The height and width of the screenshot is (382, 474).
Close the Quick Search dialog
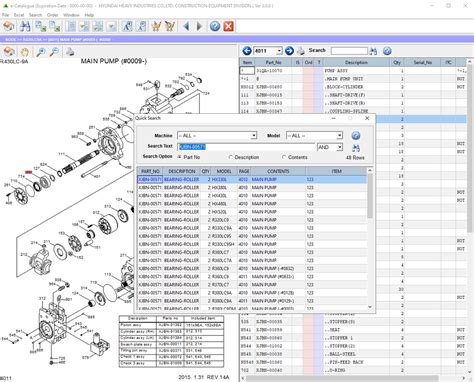pos(367,118)
